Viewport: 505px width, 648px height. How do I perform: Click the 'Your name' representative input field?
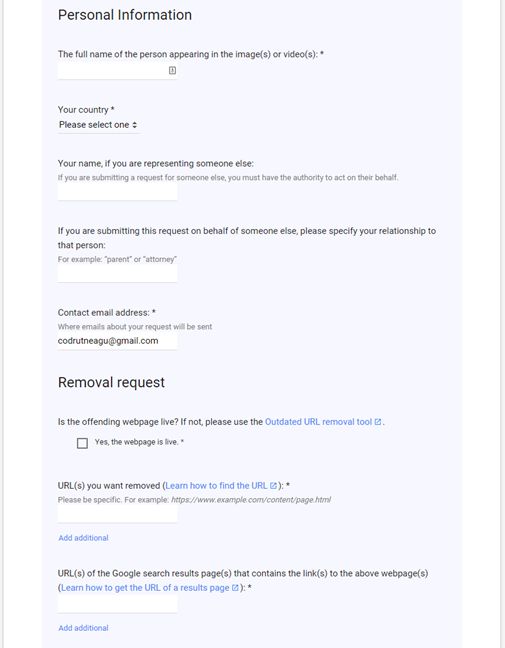click(117, 192)
